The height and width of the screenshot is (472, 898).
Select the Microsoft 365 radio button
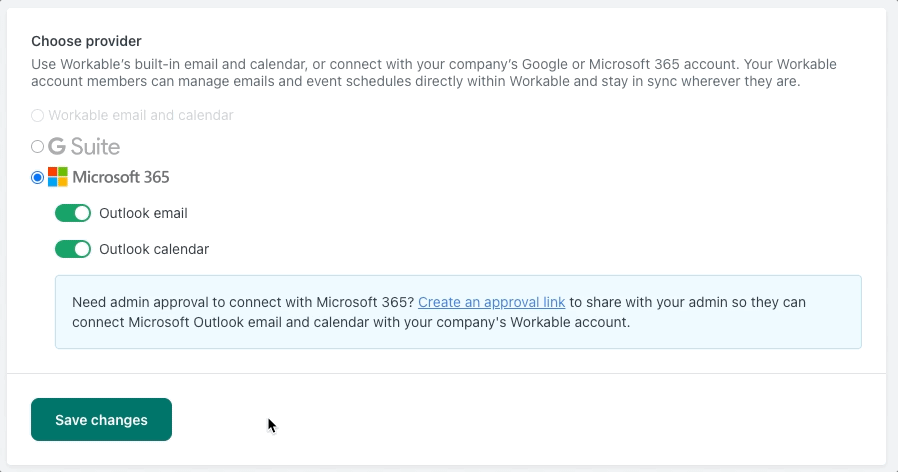[x=37, y=178]
